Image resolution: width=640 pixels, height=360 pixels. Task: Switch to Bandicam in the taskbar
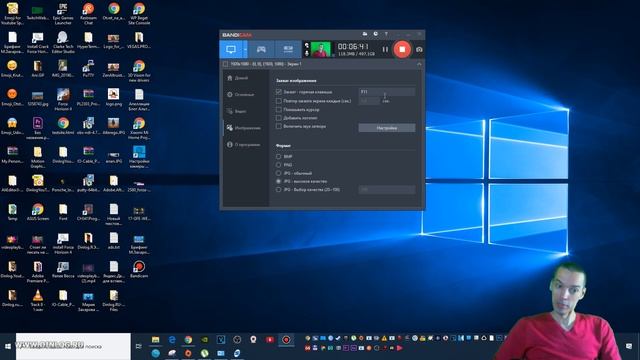pyautogui.click(x=286, y=340)
